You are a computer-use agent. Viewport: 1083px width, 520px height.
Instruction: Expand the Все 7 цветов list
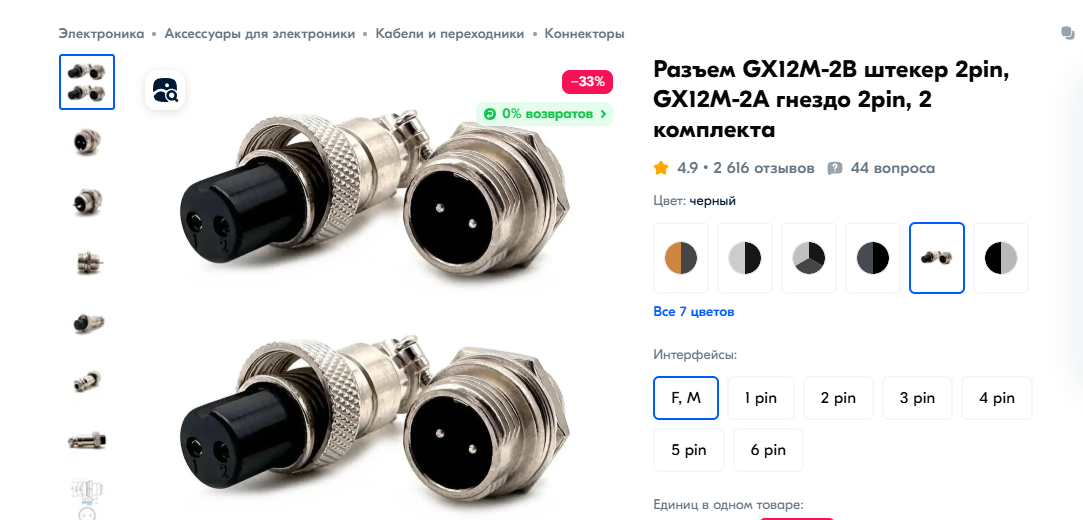pyautogui.click(x=693, y=311)
